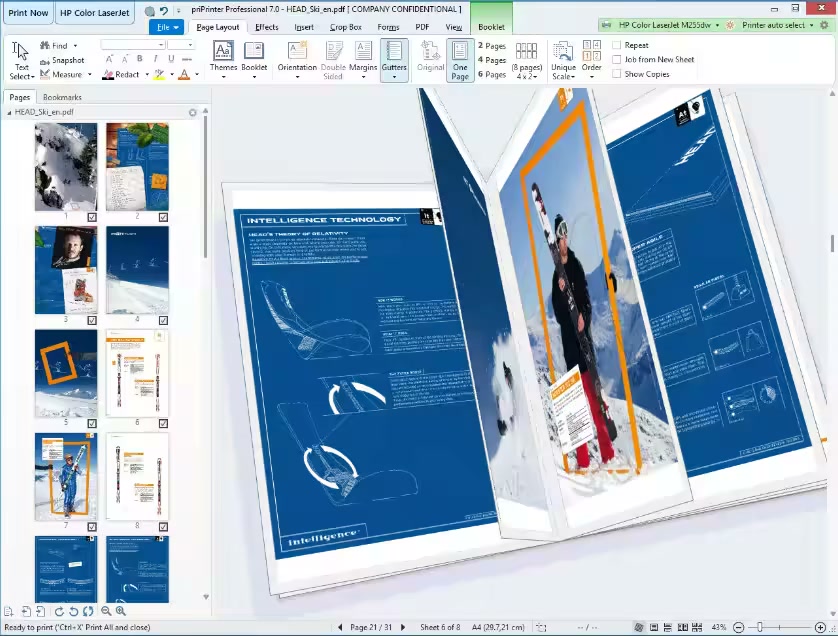
Task: Expand the Printer auto select dropdown
Action: point(782,25)
